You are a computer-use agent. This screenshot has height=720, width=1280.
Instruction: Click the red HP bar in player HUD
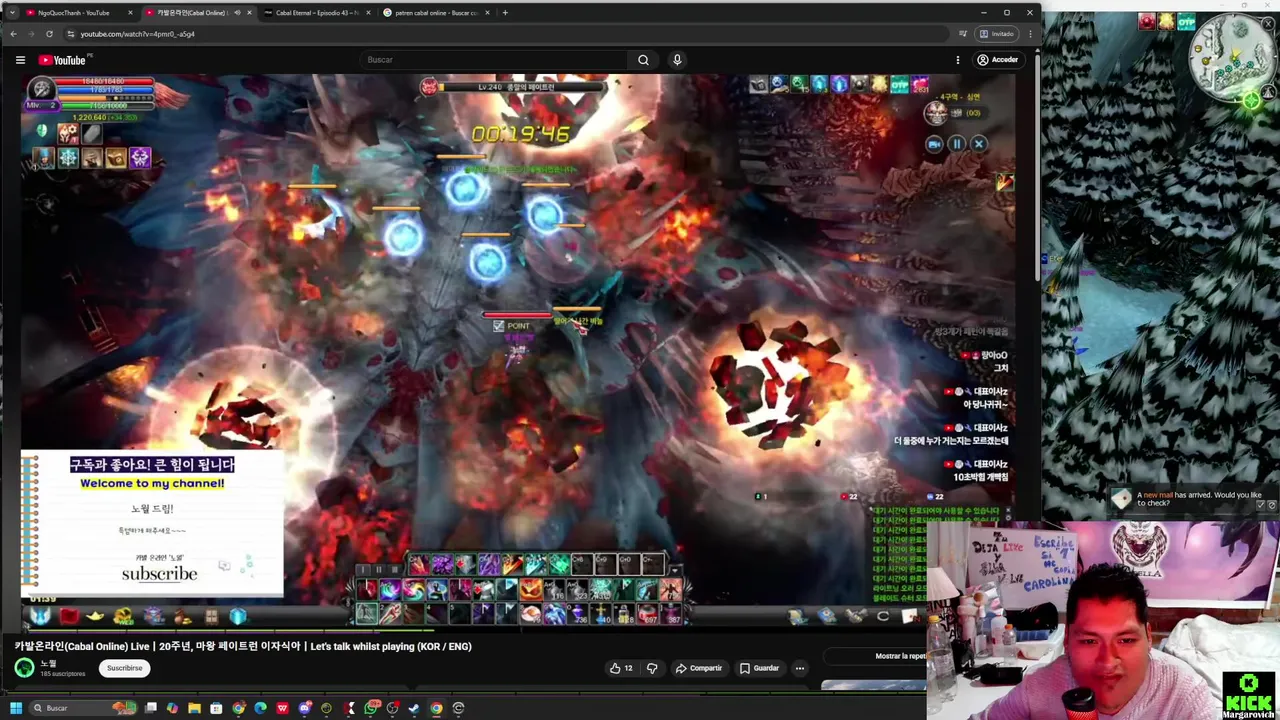coord(106,81)
